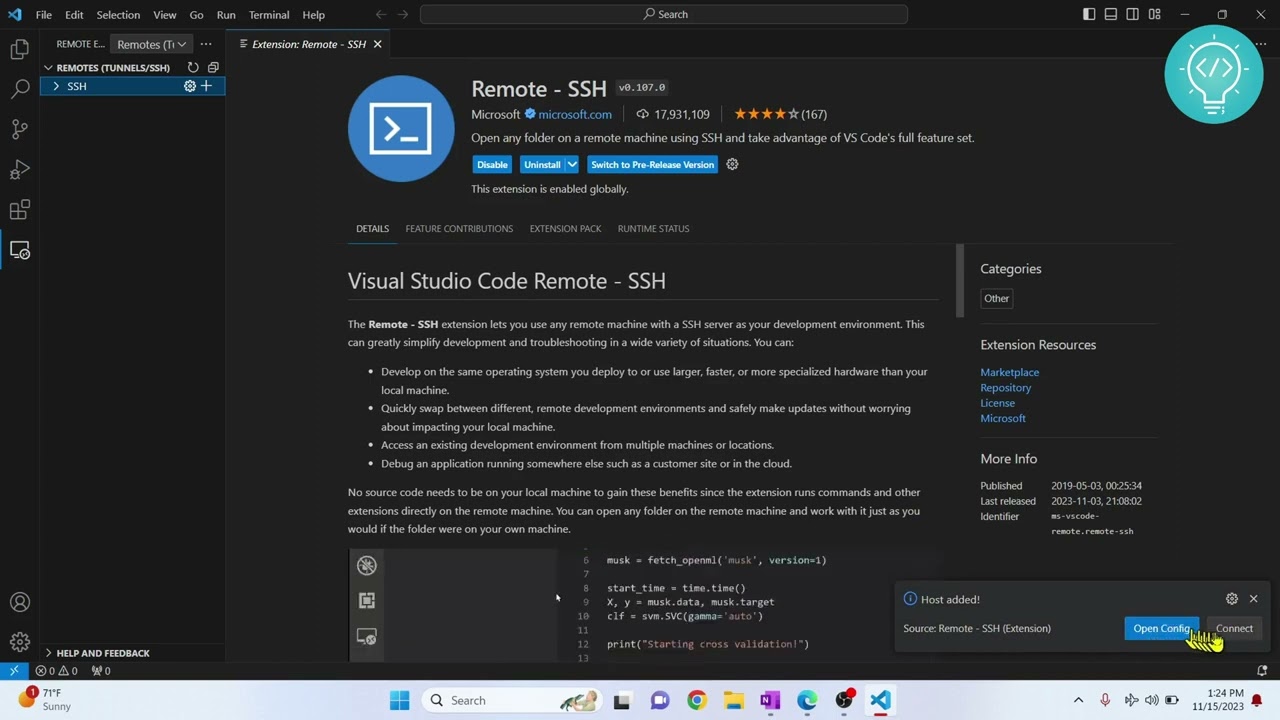This screenshot has height=720, width=1280.
Task: Open the View menu
Action: click(x=165, y=15)
